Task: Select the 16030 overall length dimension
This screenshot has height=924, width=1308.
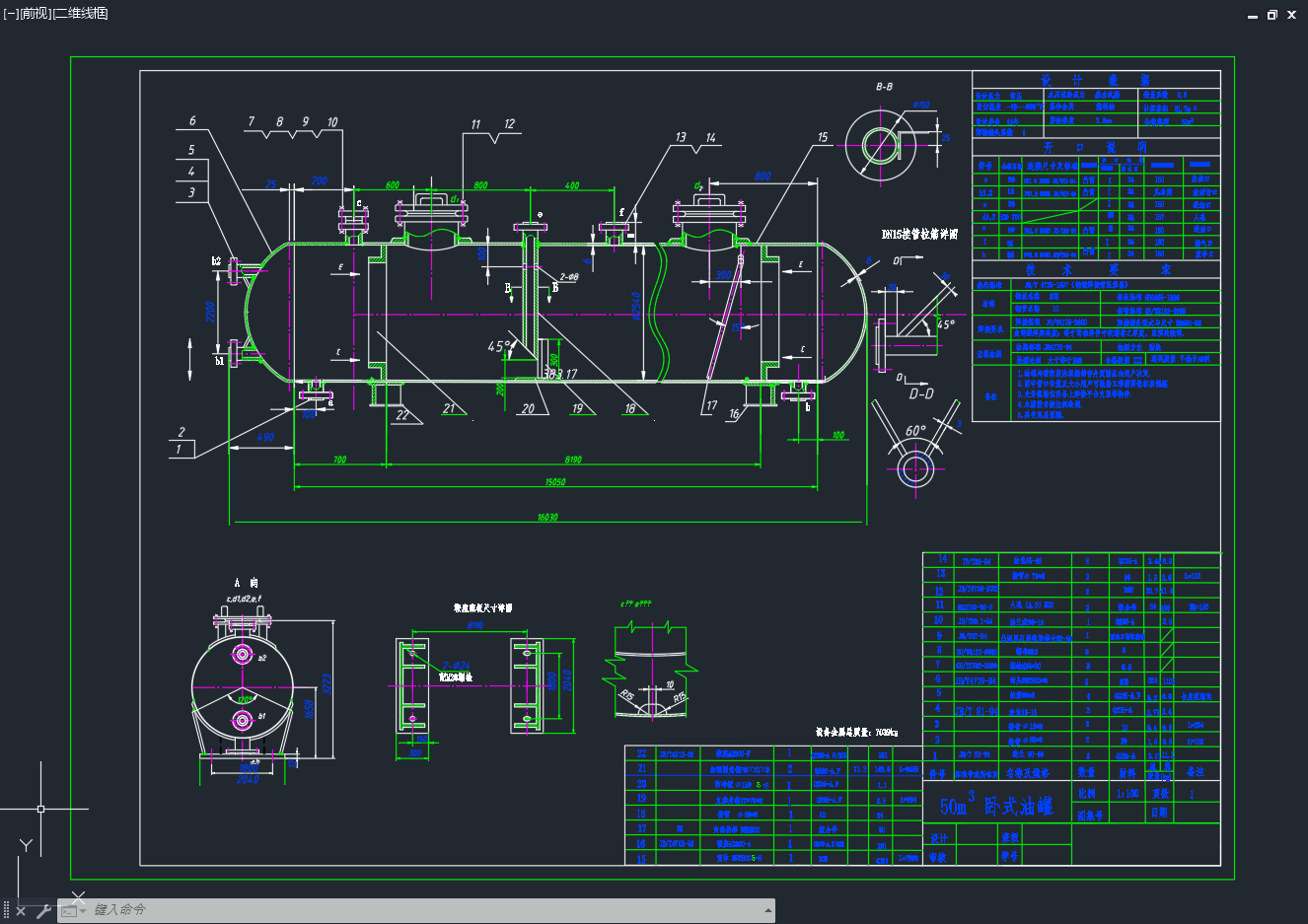Action: click(547, 517)
